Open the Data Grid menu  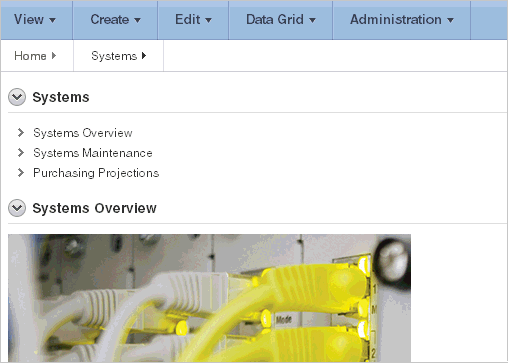click(281, 20)
